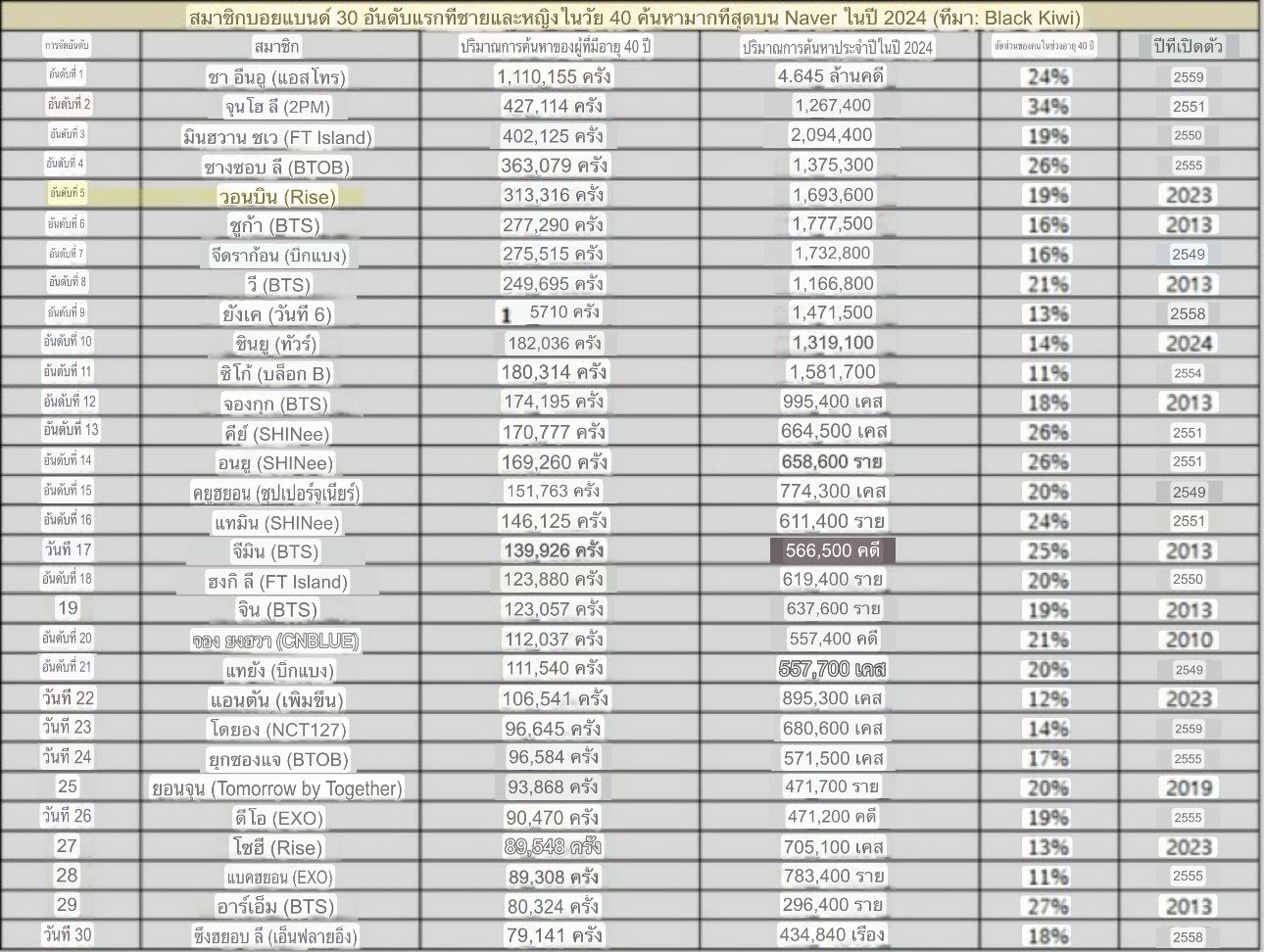Select the highlighted cell 'วอนบิน (Rise)'
The height and width of the screenshot is (952, 1264).
tap(277, 196)
